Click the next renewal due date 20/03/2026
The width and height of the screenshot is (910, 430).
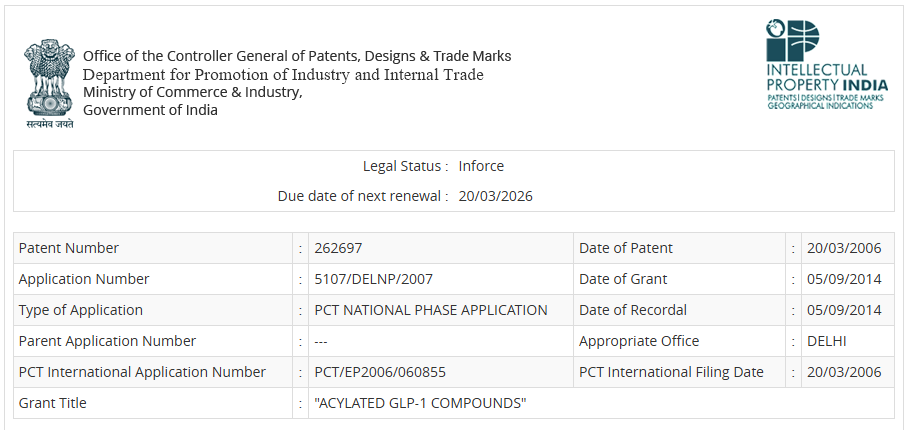click(x=495, y=196)
